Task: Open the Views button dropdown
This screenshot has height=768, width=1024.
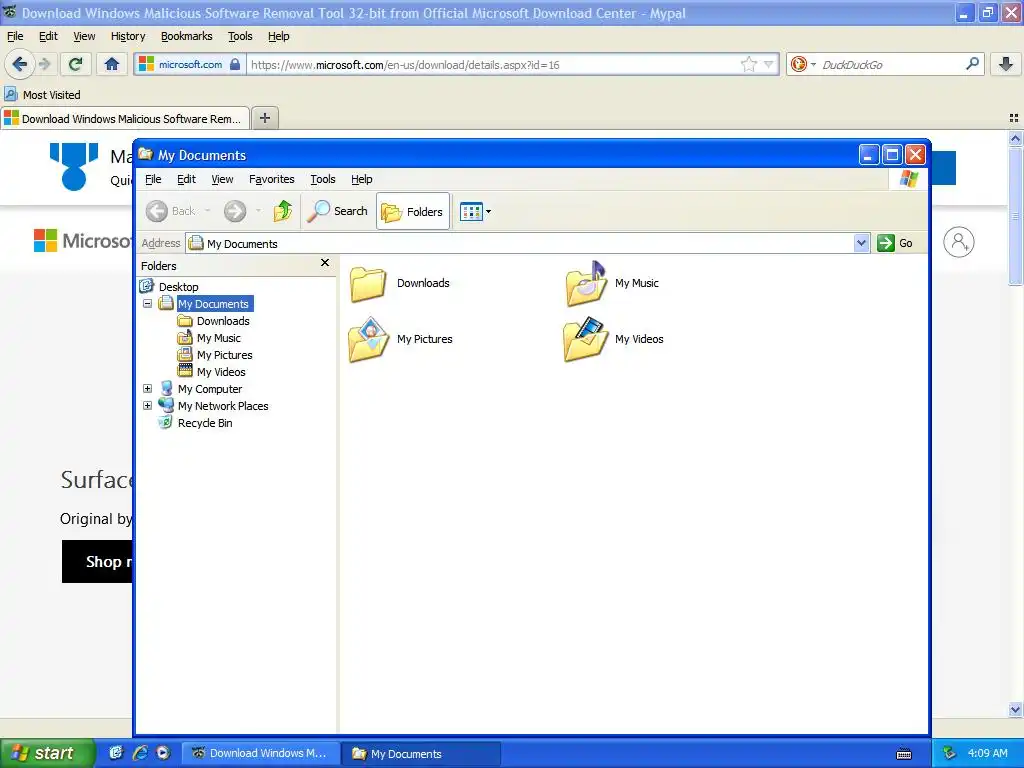Action: [475, 211]
